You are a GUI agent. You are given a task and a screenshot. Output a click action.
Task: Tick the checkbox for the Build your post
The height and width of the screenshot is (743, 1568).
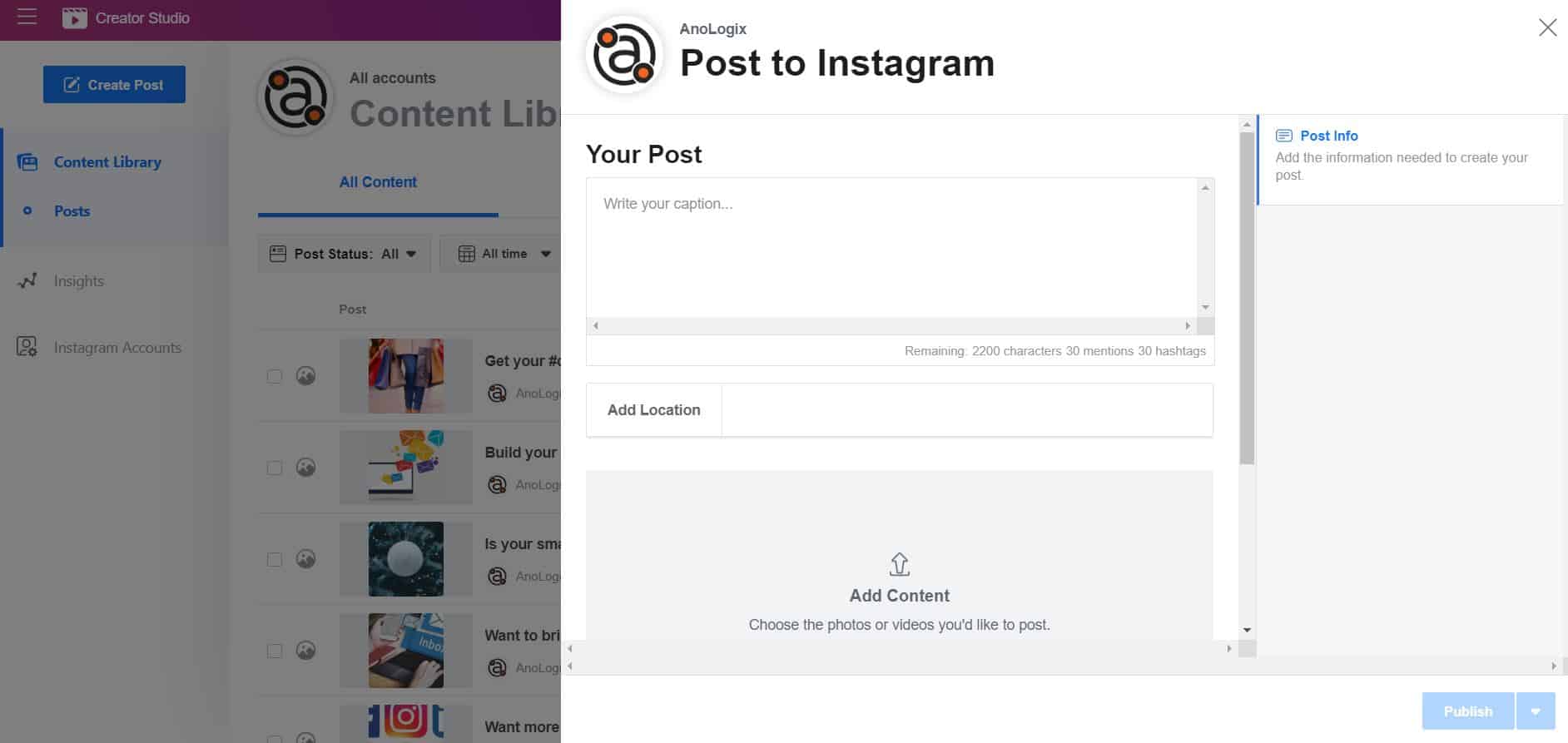click(x=275, y=468)
